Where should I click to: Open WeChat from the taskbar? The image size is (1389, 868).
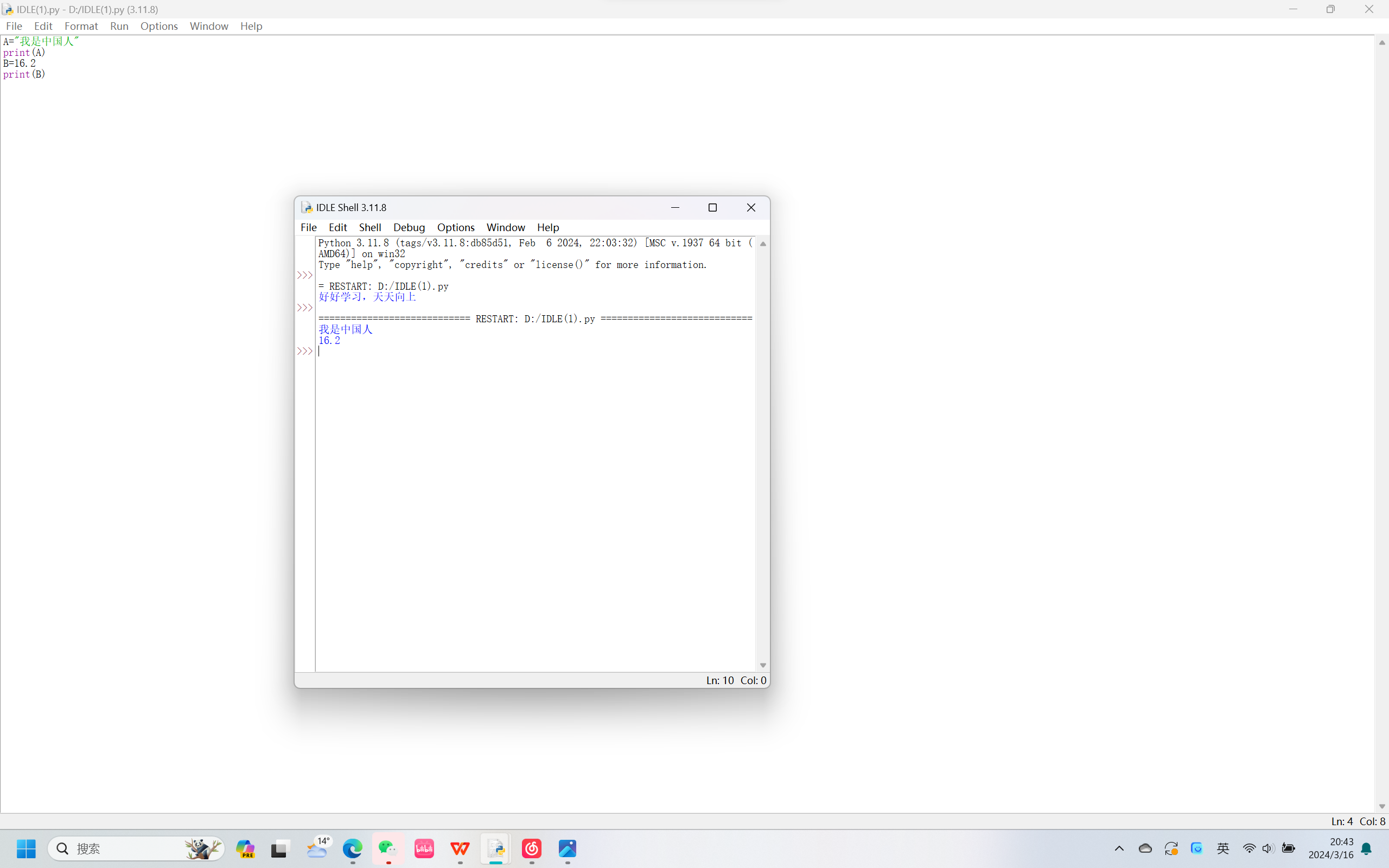[x=388, y=848]
